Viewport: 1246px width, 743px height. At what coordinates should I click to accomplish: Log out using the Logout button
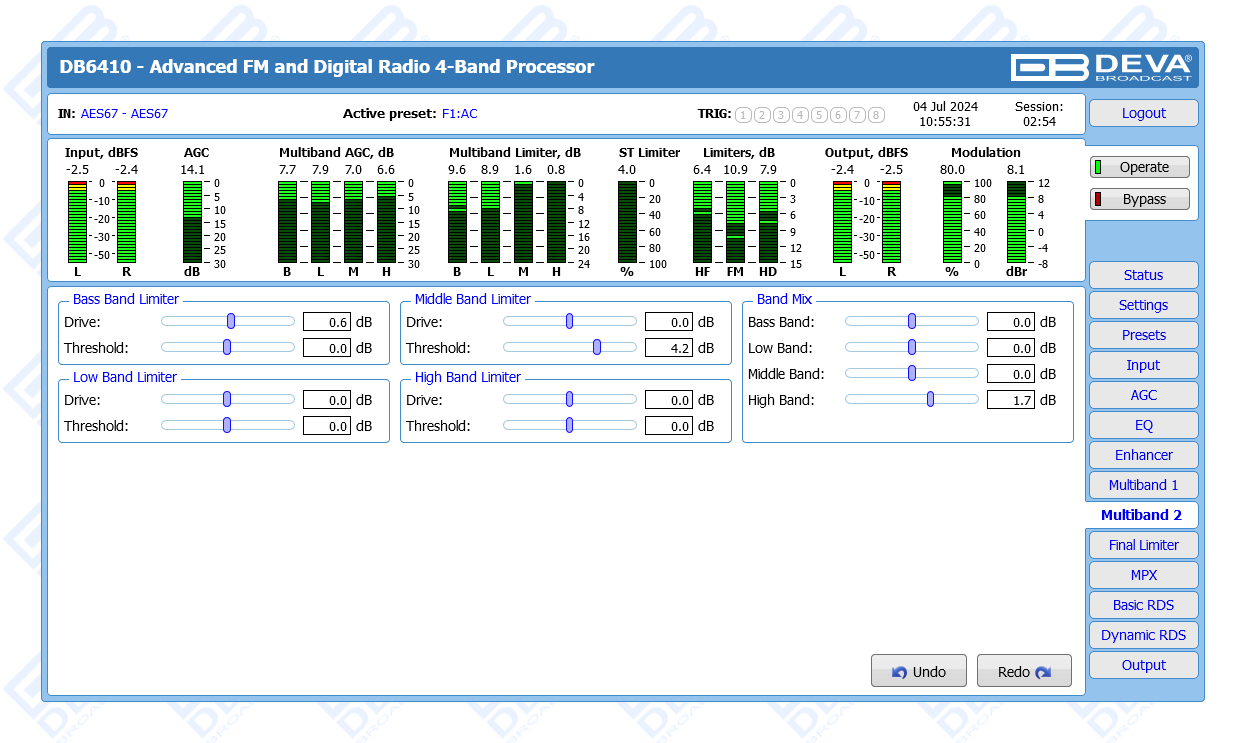pyautogui.click(x=1143, y=113)
